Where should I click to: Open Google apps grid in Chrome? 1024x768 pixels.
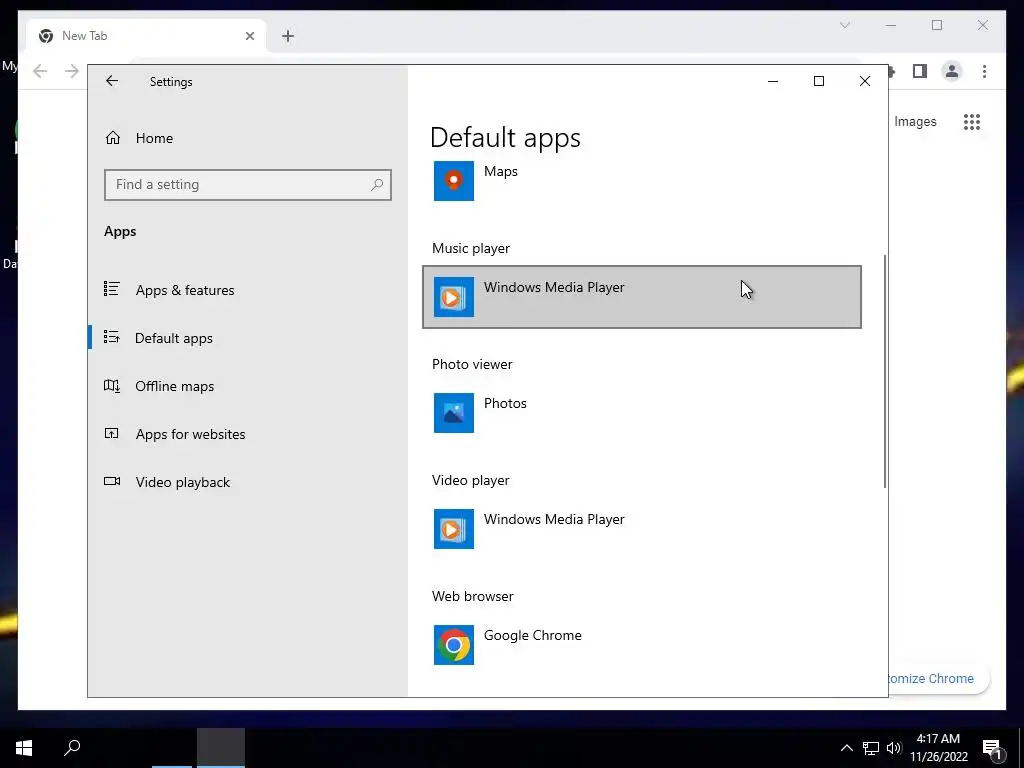point(972,121)
